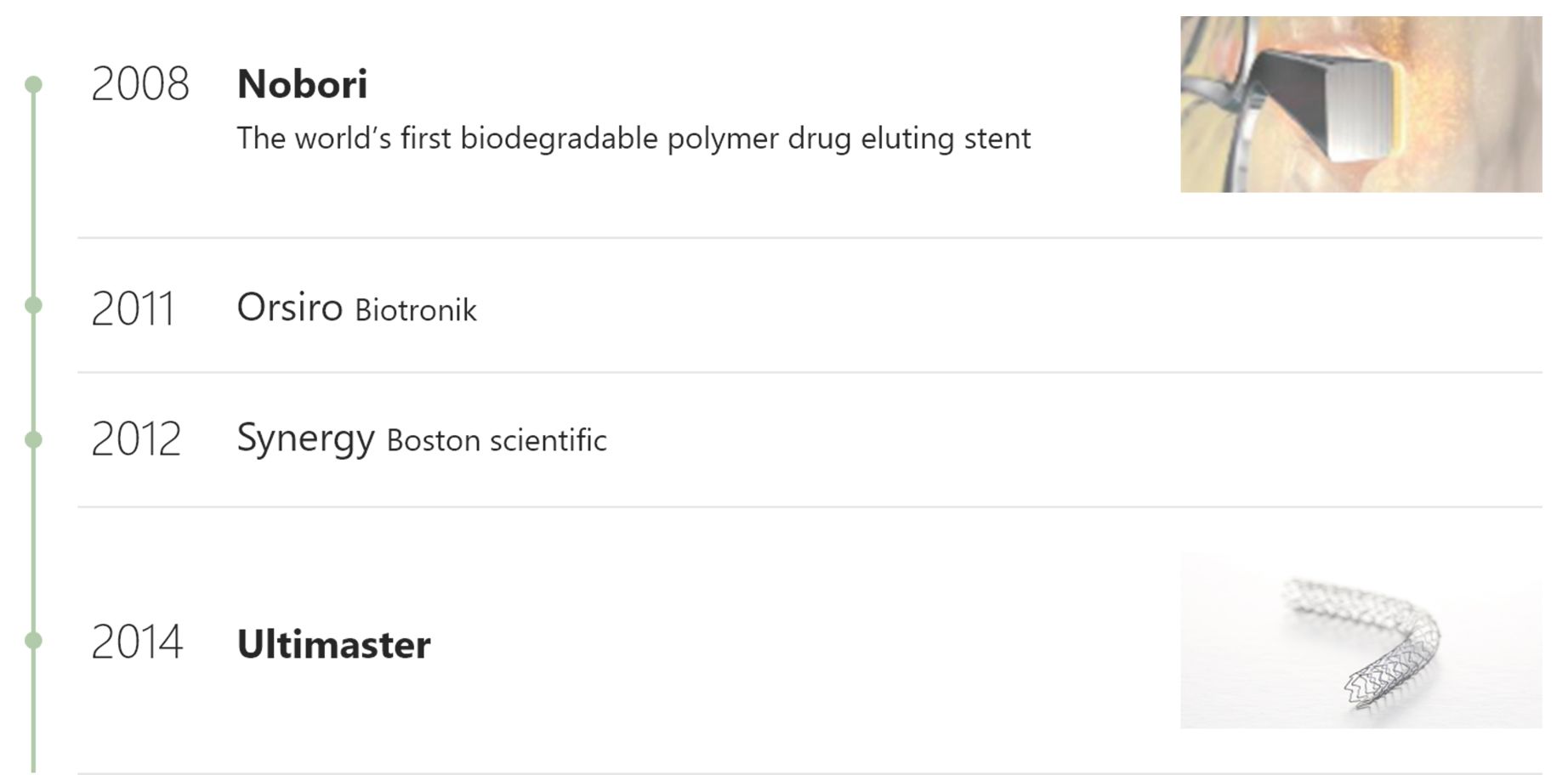The image size is (1568, 775).
Task: Click the Synergy product name
Action: click(305, 439)
